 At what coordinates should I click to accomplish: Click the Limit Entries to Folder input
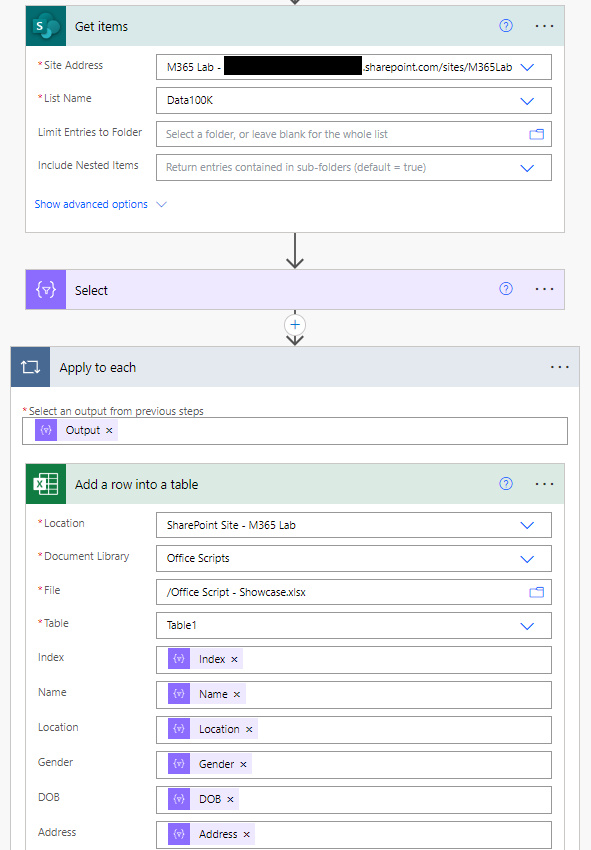point(354,134)
